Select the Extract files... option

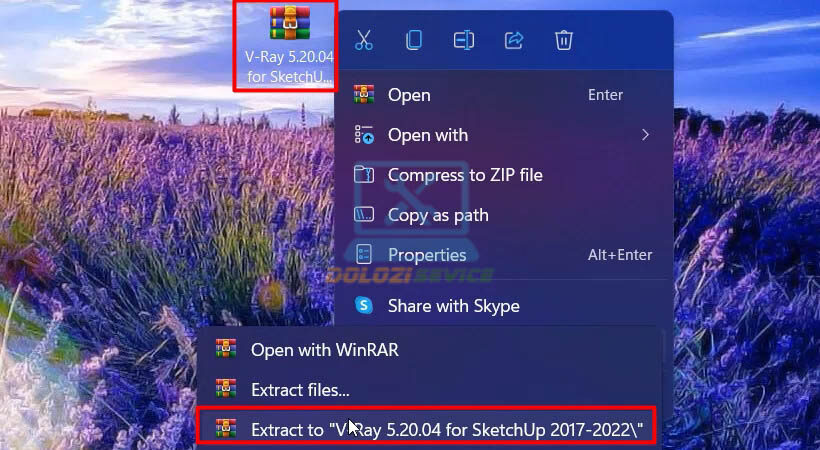(300, 390)
